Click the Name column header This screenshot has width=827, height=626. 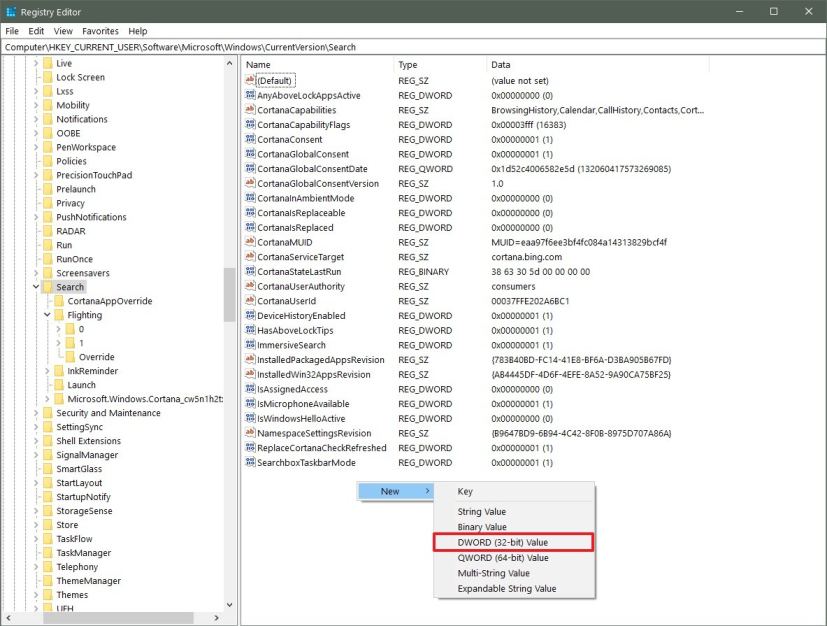click(x=318, y=64)
